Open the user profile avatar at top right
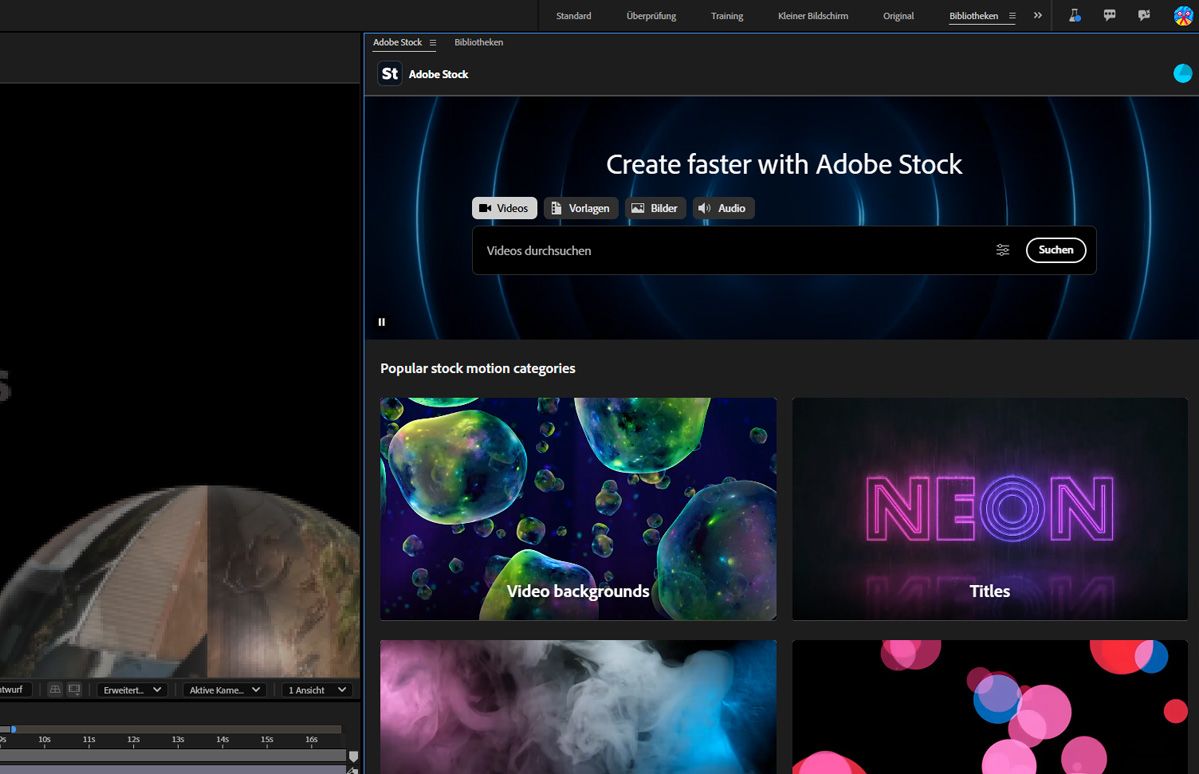 coord(1183,15)
